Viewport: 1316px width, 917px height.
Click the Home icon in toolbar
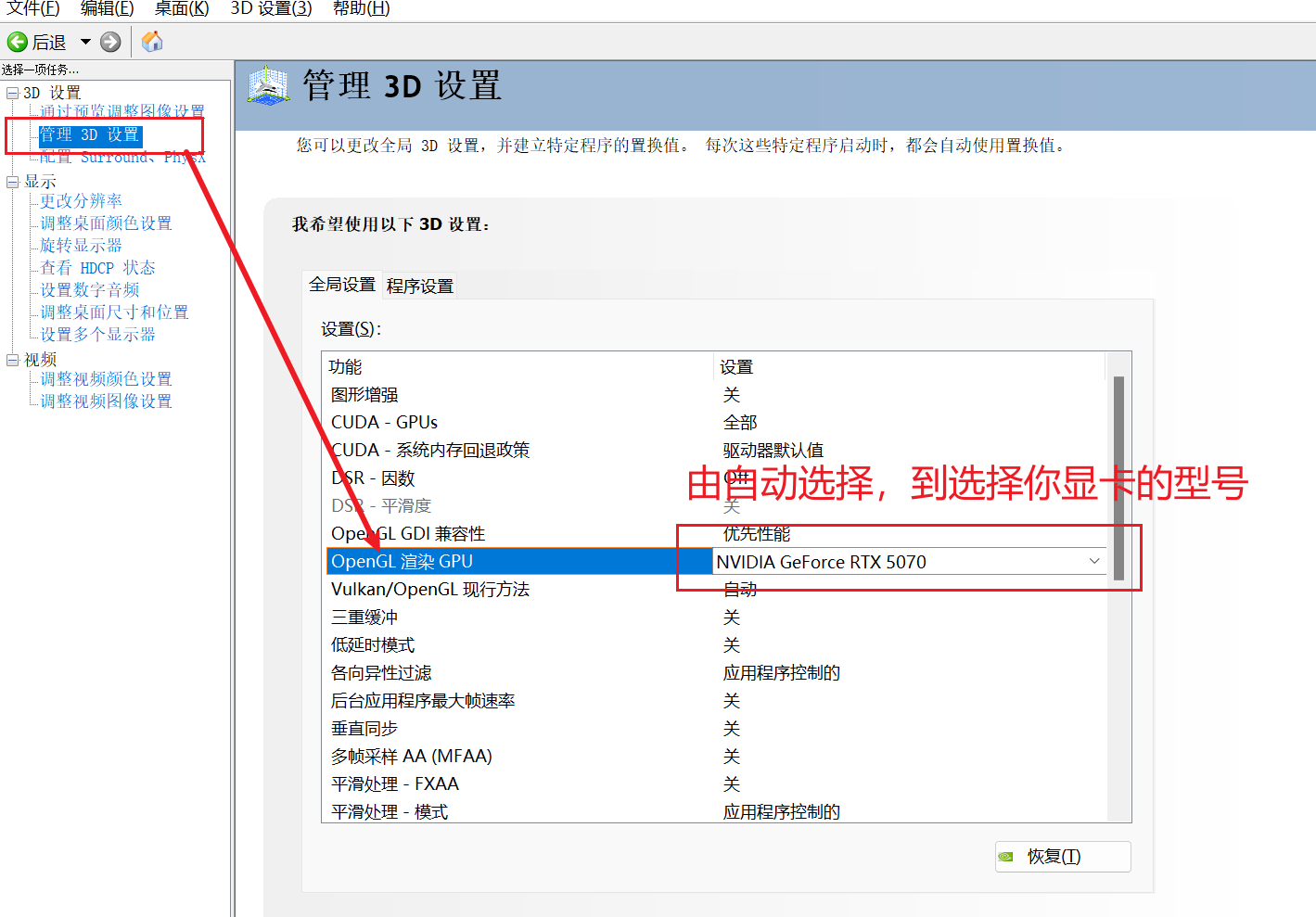click(152, 42)
